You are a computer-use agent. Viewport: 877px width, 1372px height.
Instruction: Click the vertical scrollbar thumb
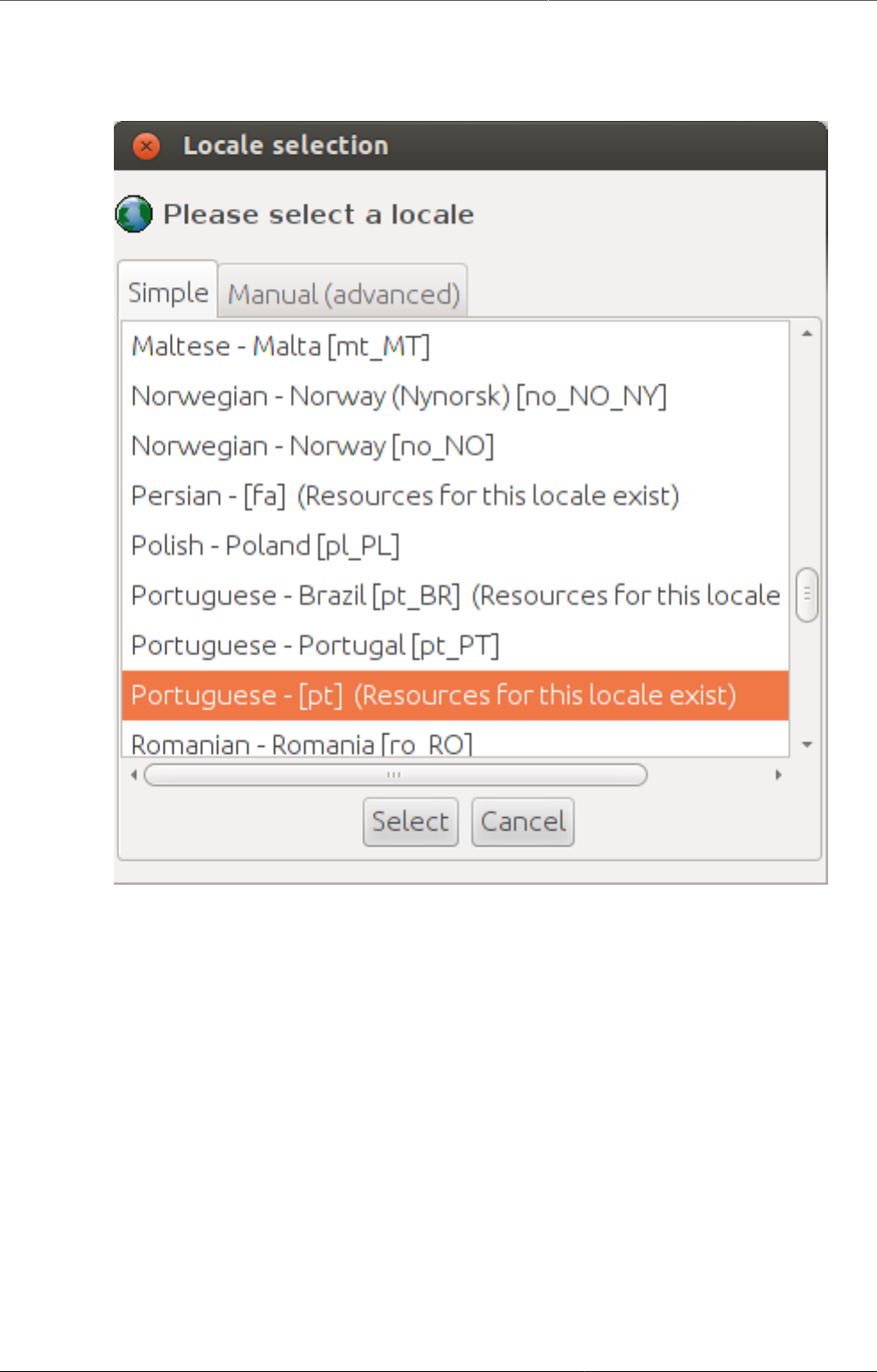pos(807,595)
